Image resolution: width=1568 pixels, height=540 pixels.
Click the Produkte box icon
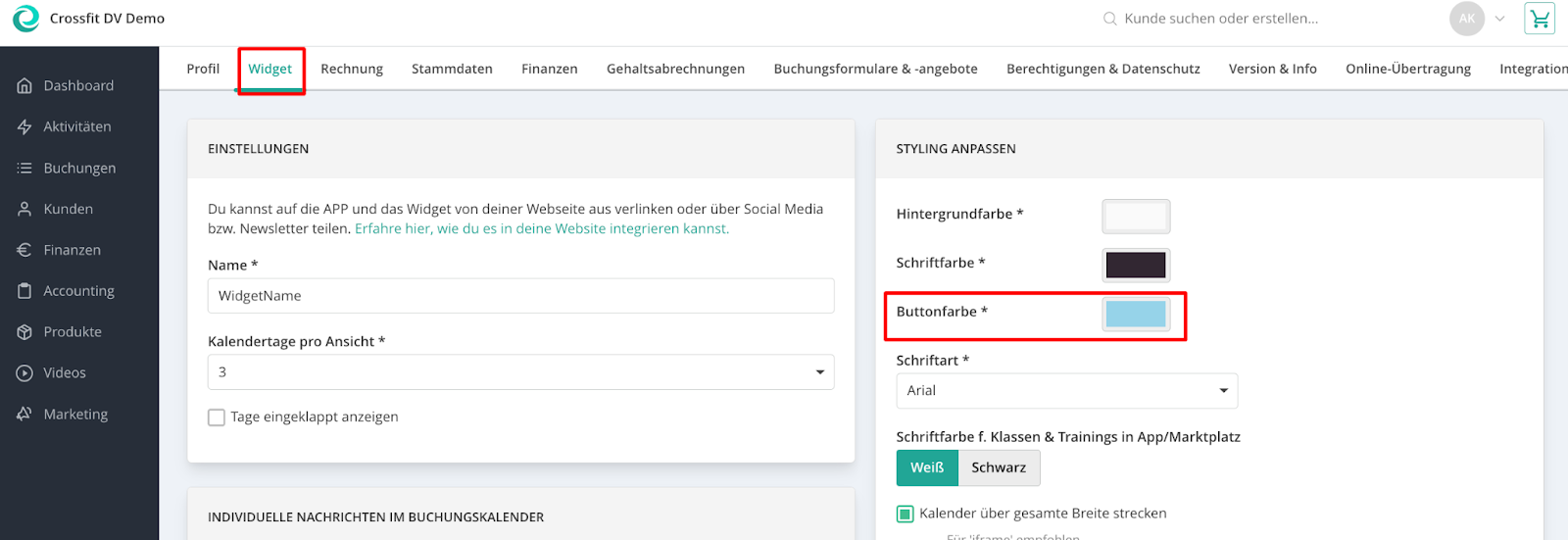(x=24, y=332)
